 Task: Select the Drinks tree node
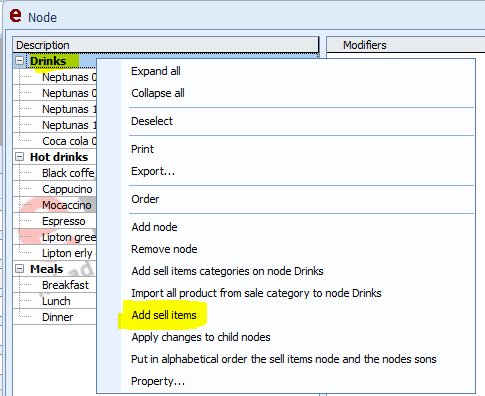(48, 61)
